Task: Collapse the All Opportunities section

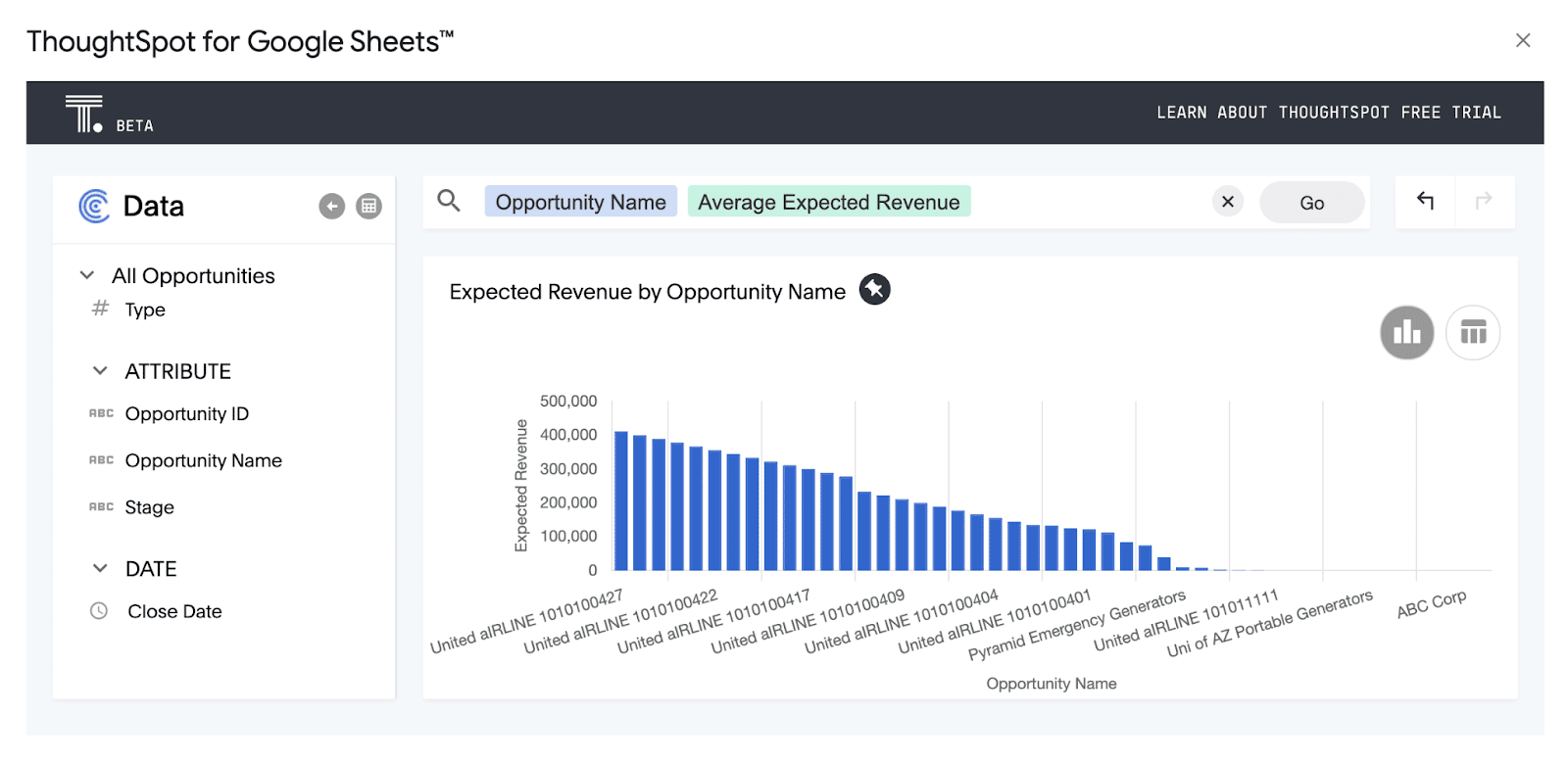Action: click(87, 275)
